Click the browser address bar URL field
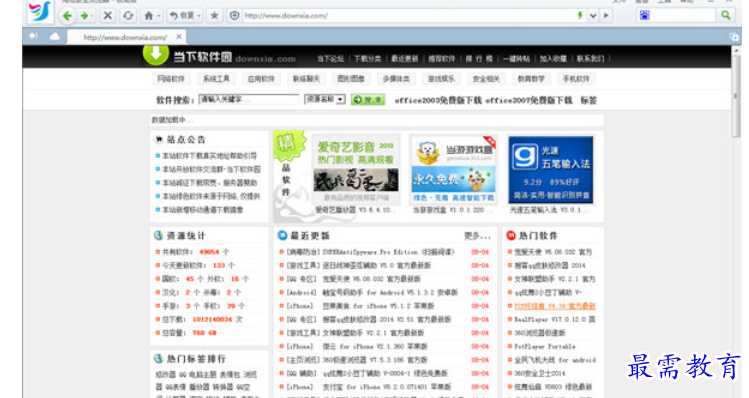749x398 pixels. point(408,15)
